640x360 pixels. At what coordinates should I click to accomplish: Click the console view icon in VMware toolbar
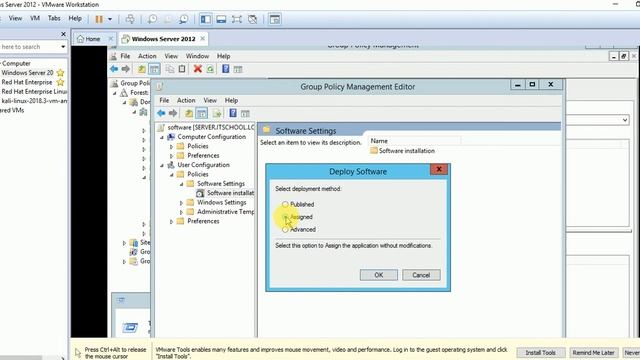click(275, 19)
